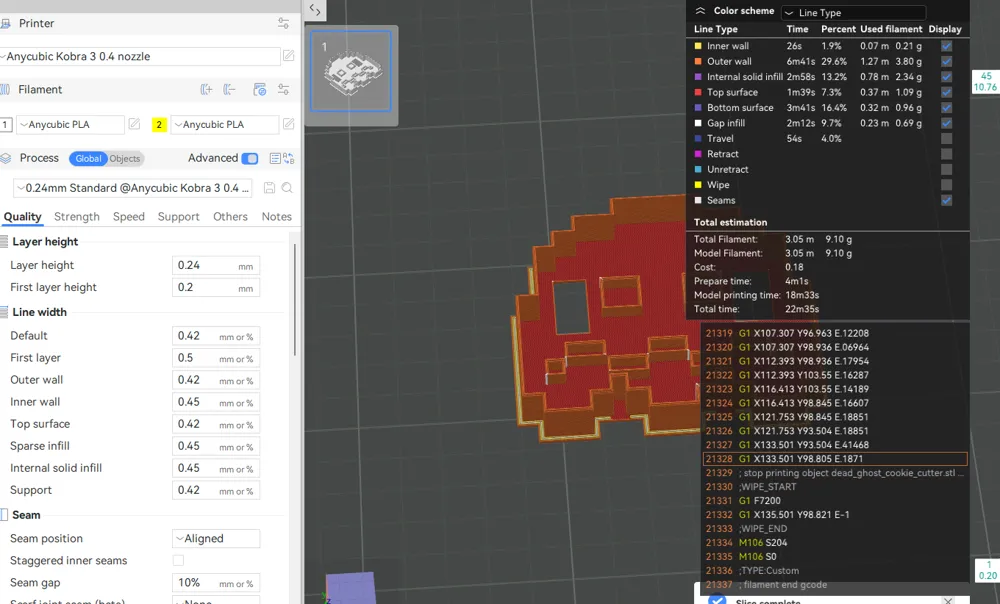Collapse the sidebar with the arrow icon

(x=314, y=10)
